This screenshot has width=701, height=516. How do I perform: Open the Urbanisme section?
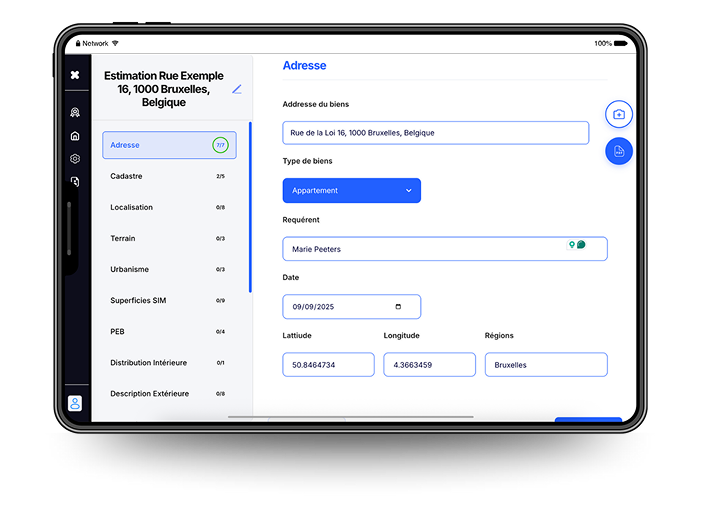[169, 269]
